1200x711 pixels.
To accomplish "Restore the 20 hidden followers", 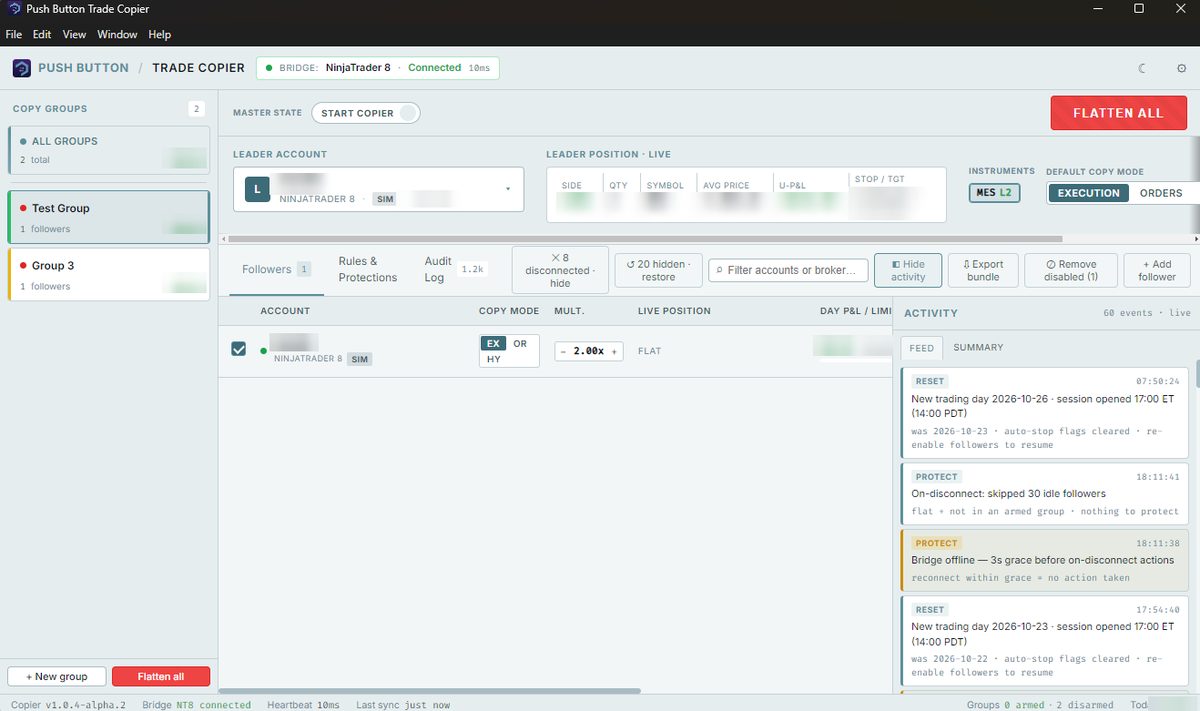I will tap(658, 270).
